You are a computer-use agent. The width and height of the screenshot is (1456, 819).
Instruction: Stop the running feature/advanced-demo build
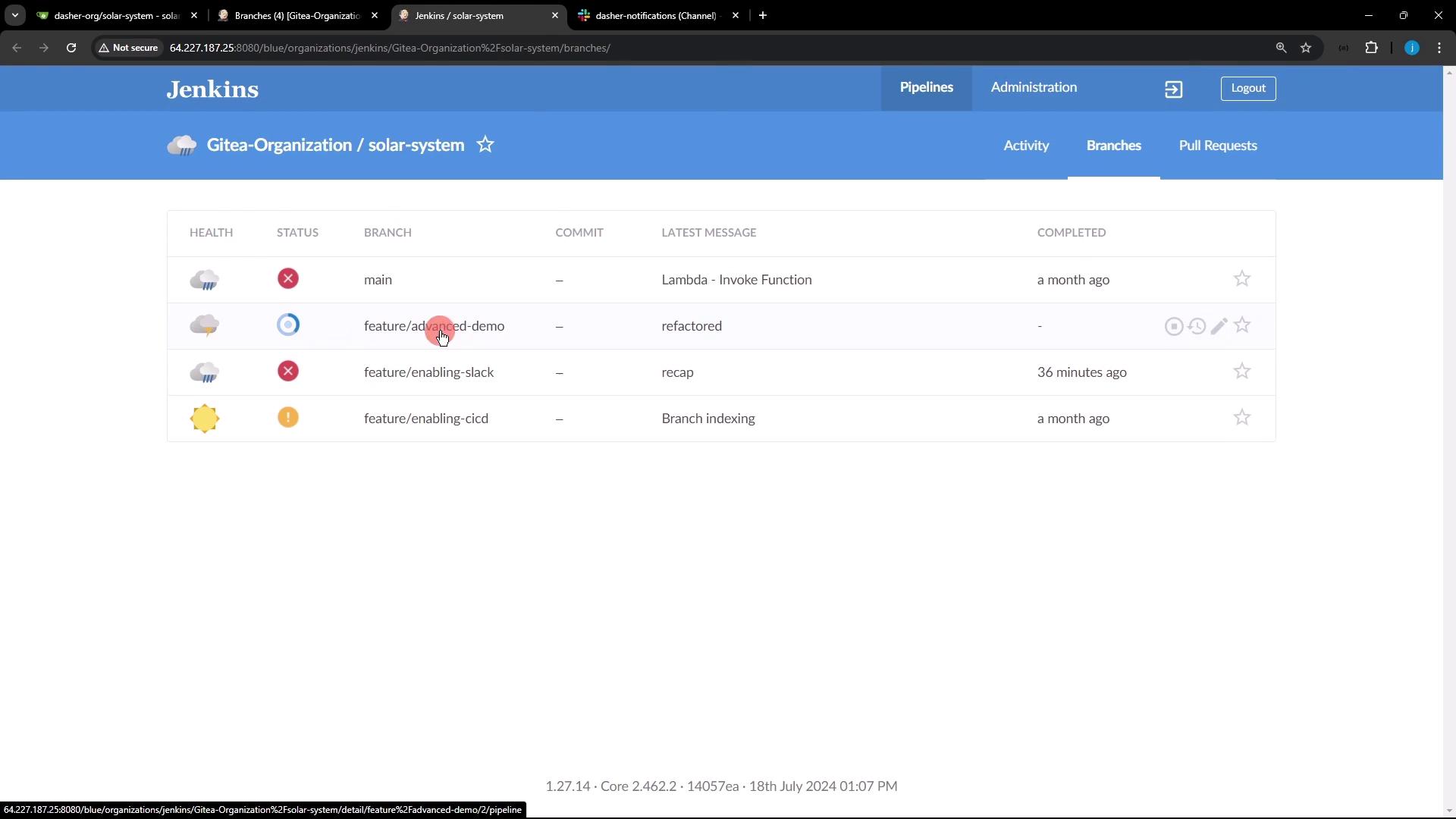pos(1173,326)
